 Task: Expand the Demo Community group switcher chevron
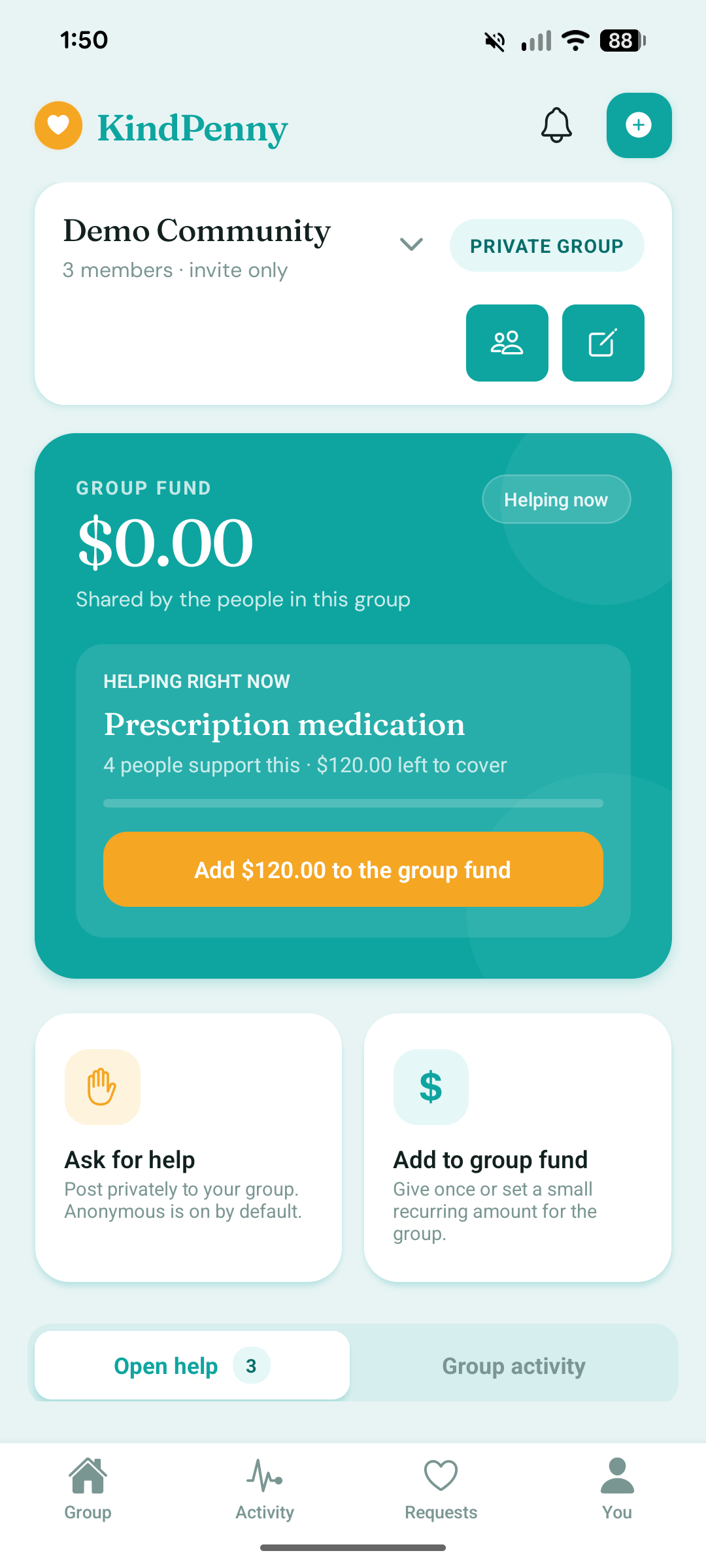[411, 244]
